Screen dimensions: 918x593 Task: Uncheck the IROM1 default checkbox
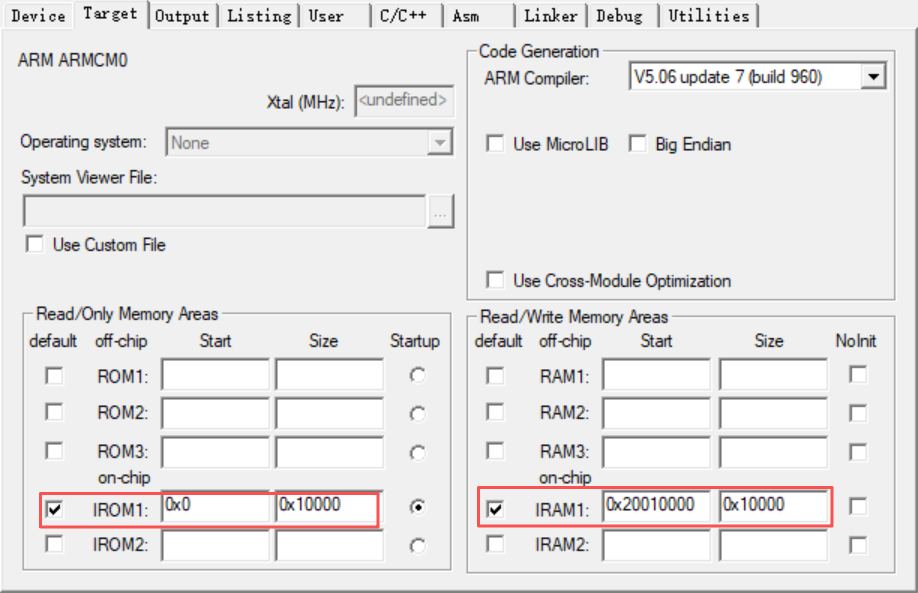[54, 509]
